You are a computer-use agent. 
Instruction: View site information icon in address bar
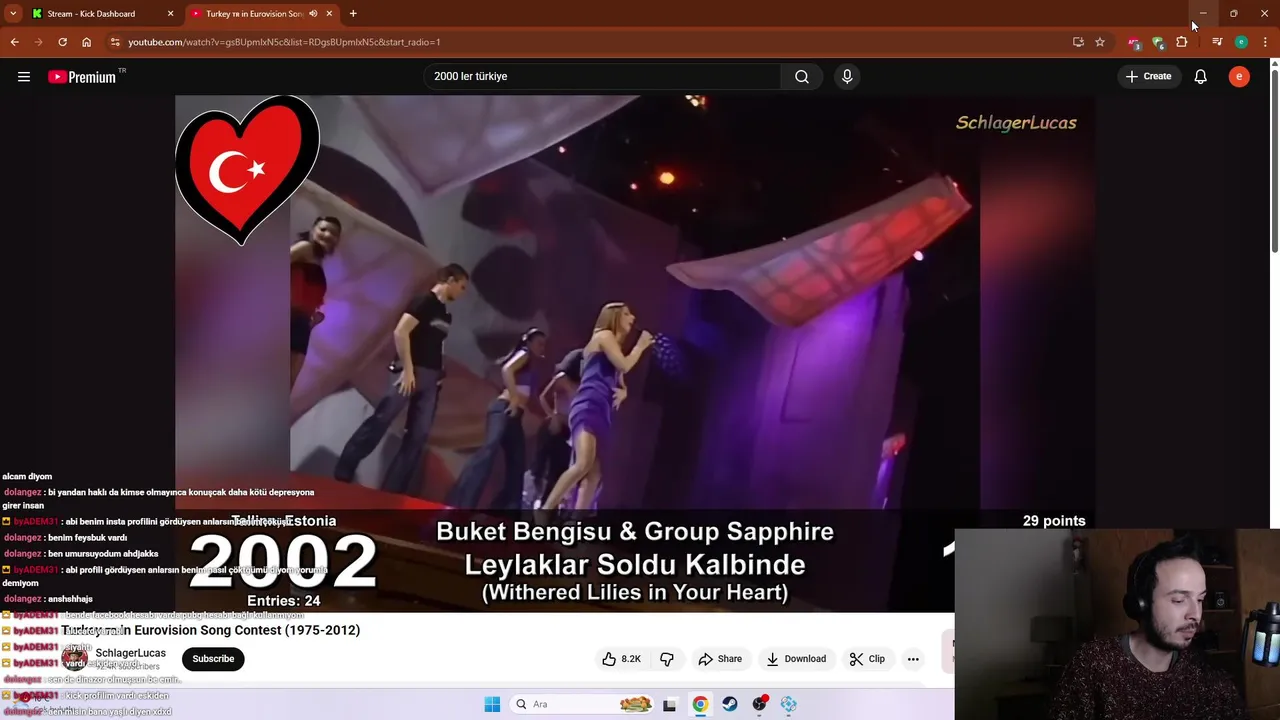[x=115, y=42]
